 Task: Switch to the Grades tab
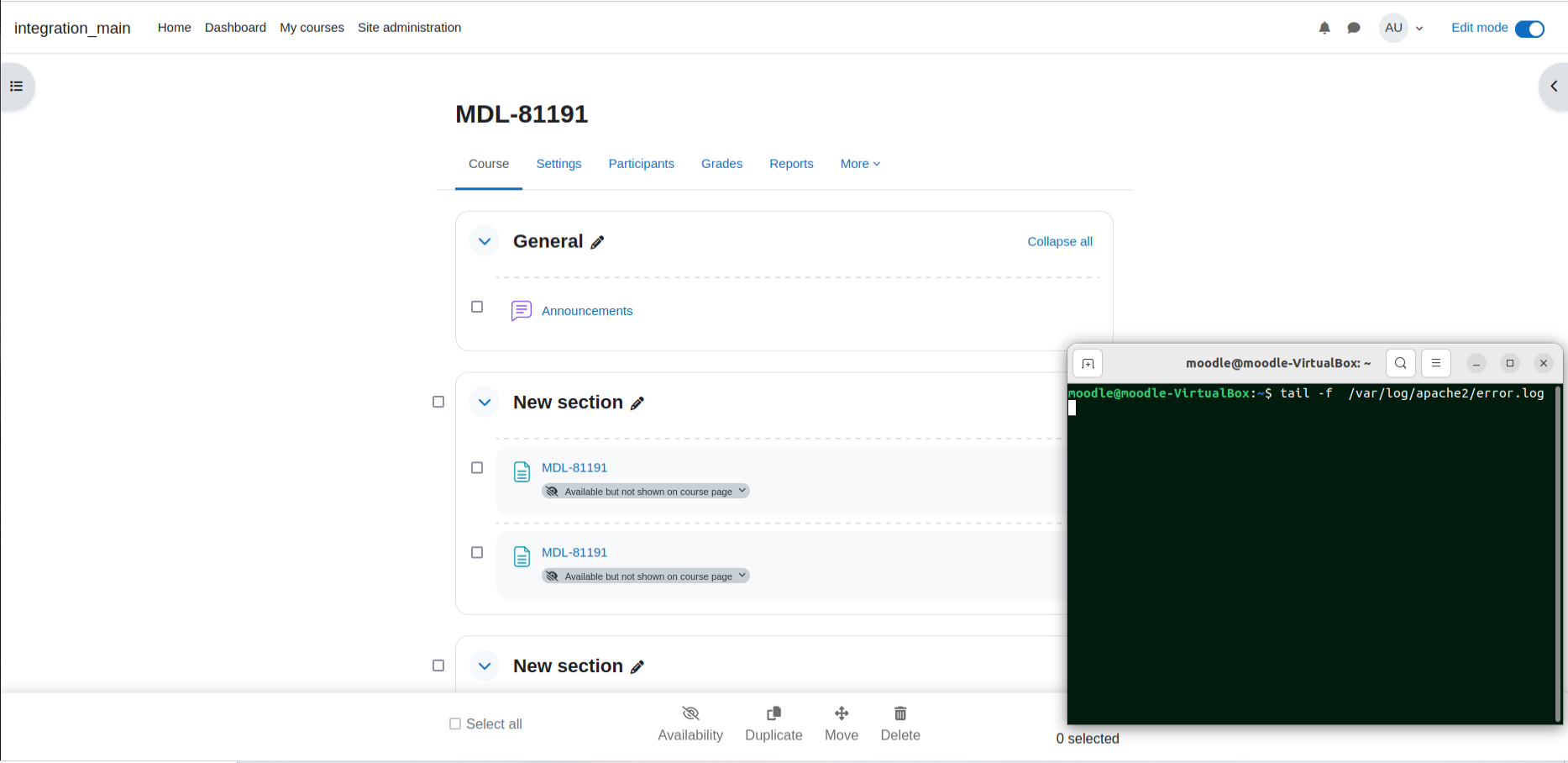point(721,164)
